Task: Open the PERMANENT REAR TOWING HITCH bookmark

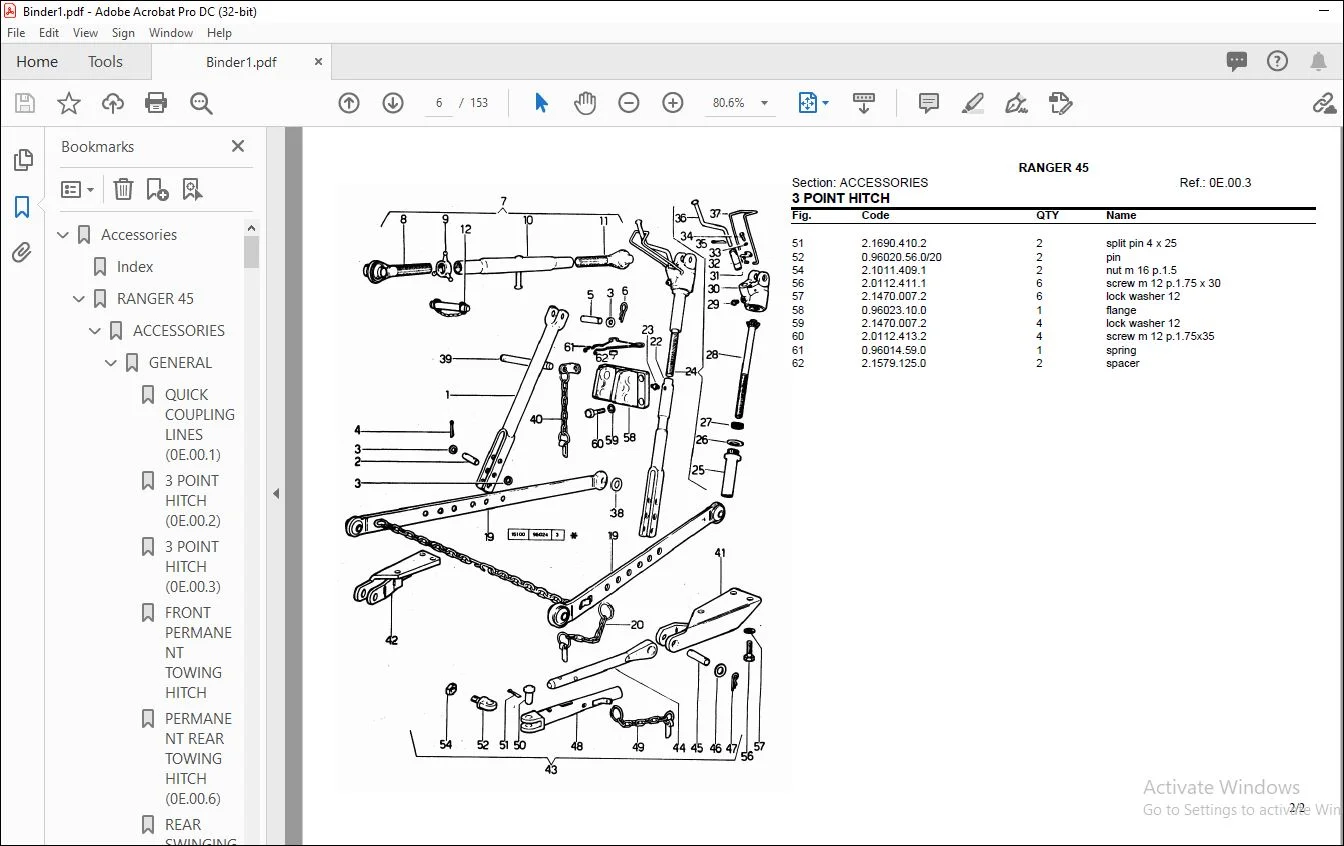Action: coord(198,759)
